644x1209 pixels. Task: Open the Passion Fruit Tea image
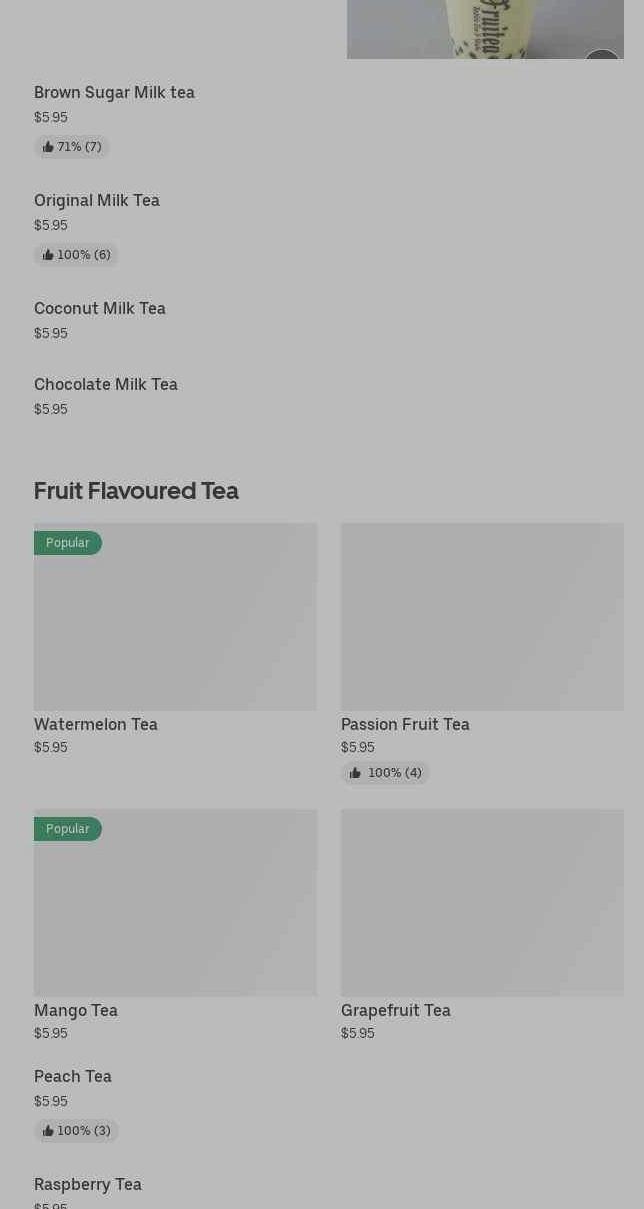click(482, 616)
